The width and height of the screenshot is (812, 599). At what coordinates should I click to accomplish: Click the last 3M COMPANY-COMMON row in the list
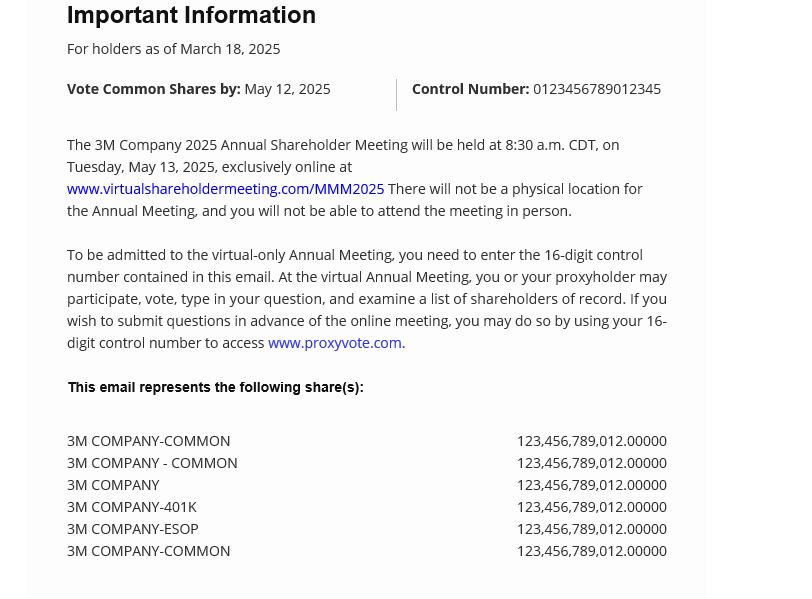pyautogui.click(x=148, y=551)
